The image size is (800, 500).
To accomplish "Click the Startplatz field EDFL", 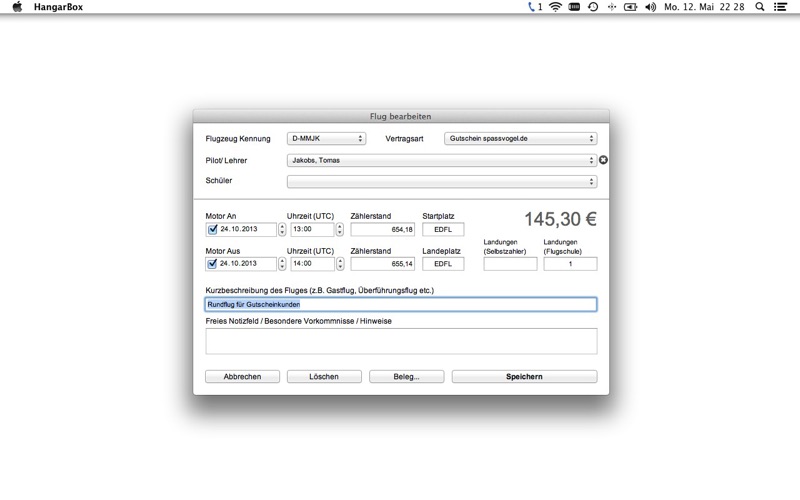I will coord(443,230).
